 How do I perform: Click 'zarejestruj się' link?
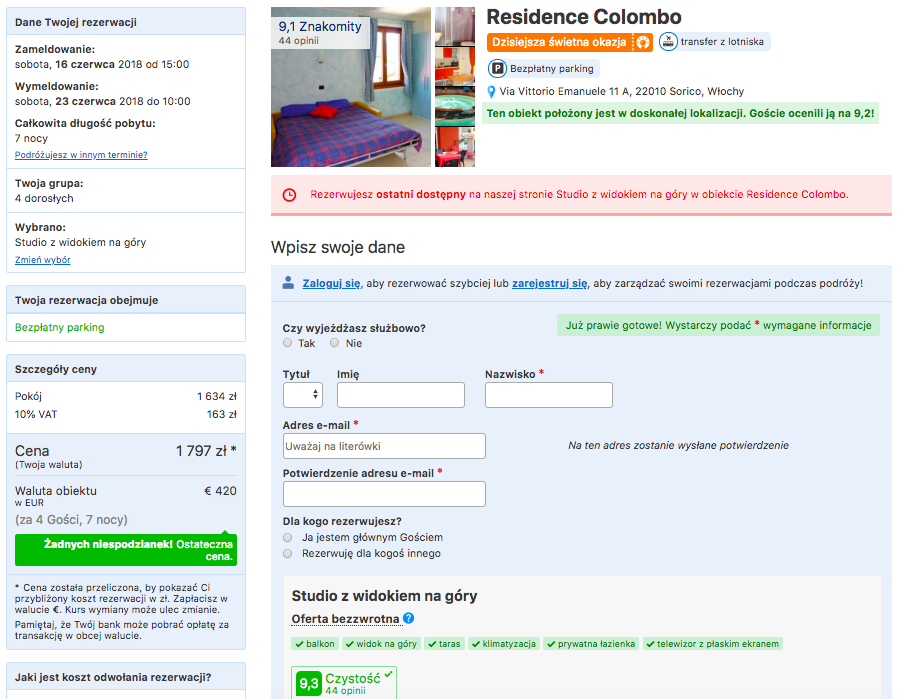click(549, 284)
